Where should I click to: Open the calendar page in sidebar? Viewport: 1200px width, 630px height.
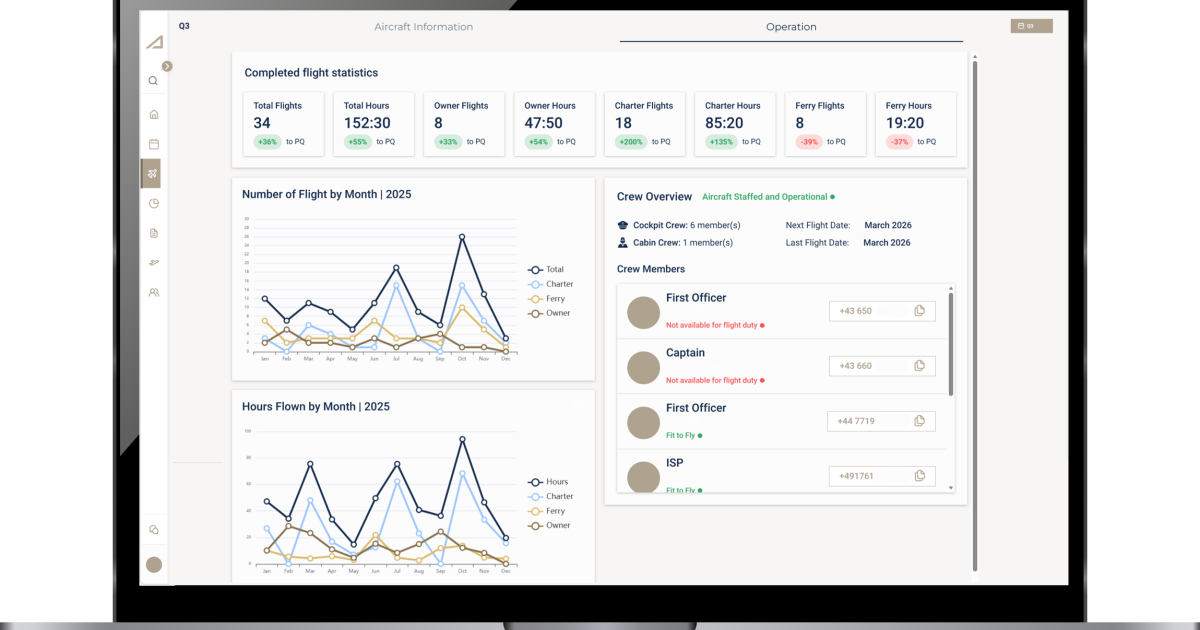click(x=153, y=144)
